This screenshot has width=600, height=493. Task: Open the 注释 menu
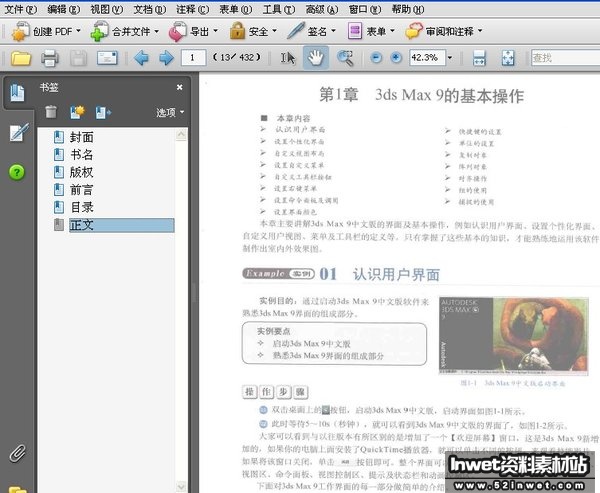[x=192, y=9]
